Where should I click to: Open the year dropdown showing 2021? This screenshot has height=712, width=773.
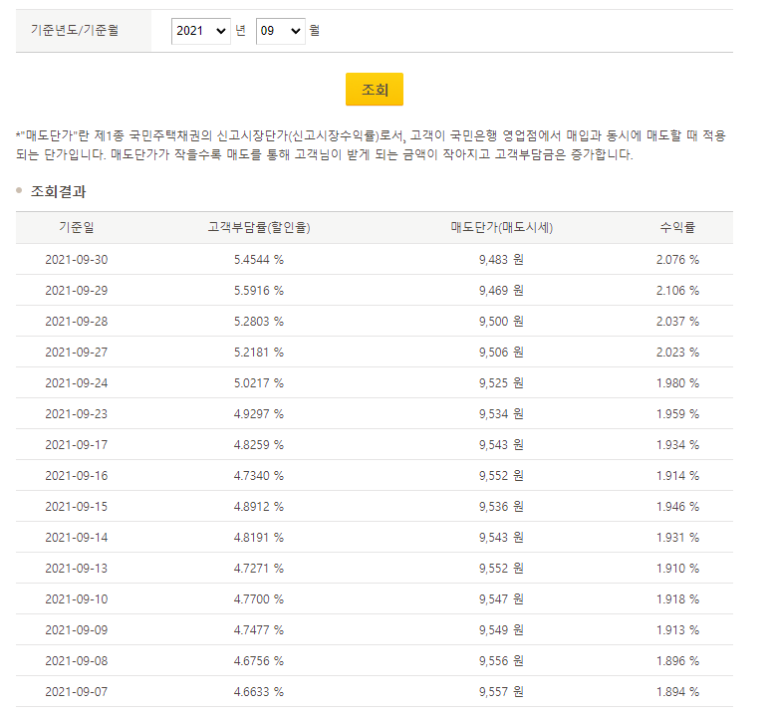click(x=201, y=31)
